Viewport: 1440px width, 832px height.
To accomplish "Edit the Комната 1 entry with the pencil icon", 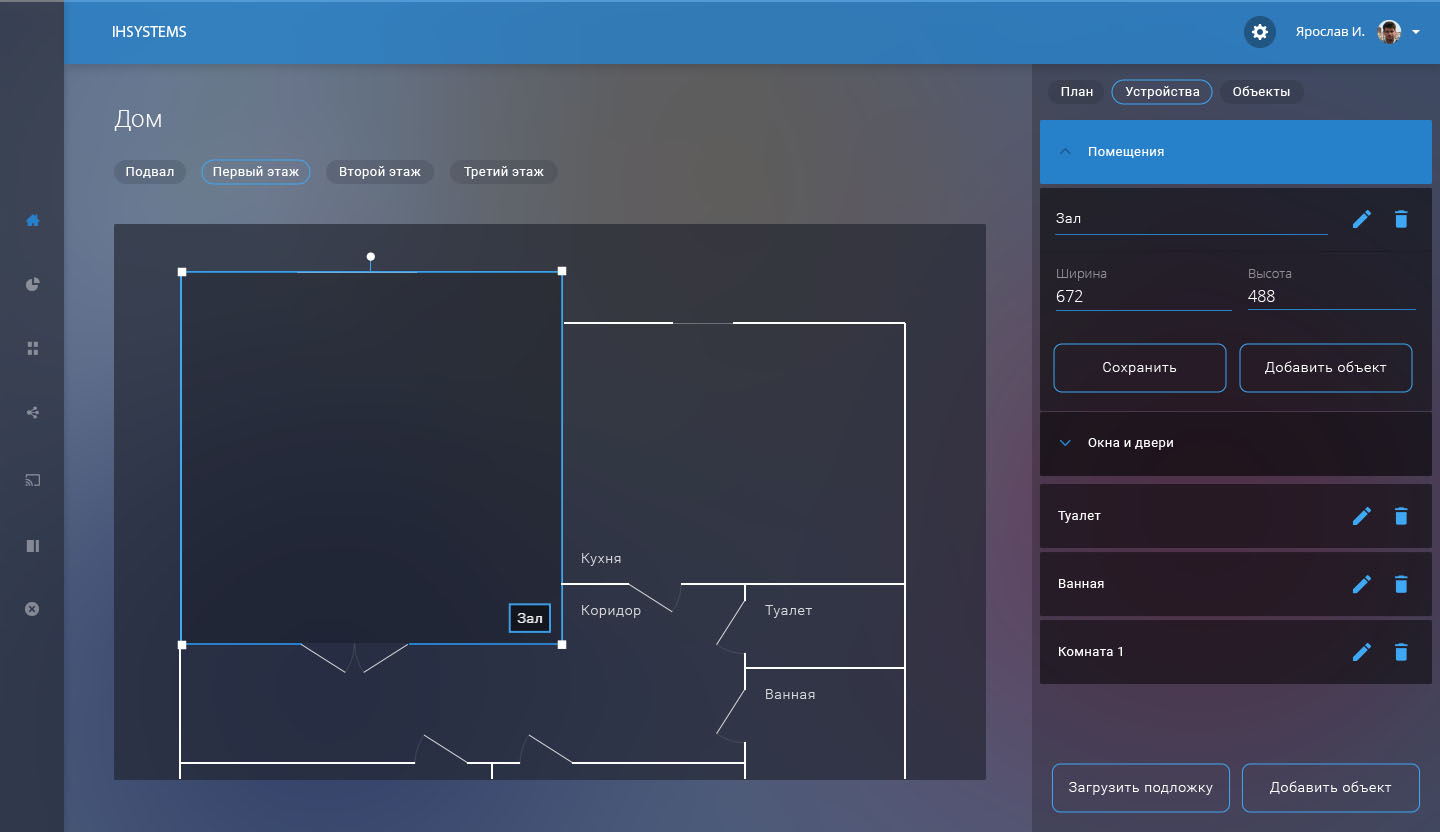I will (x=1361, y=652).
